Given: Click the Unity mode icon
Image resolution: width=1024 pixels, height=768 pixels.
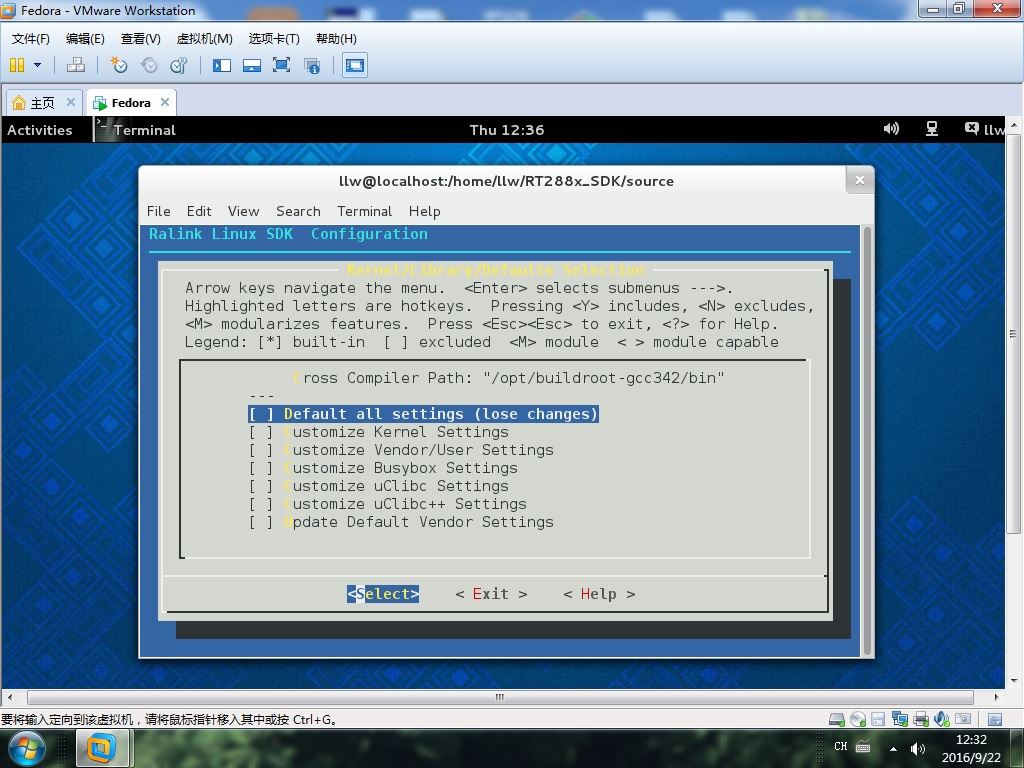Looking at the screenshot, I should 312,65.
